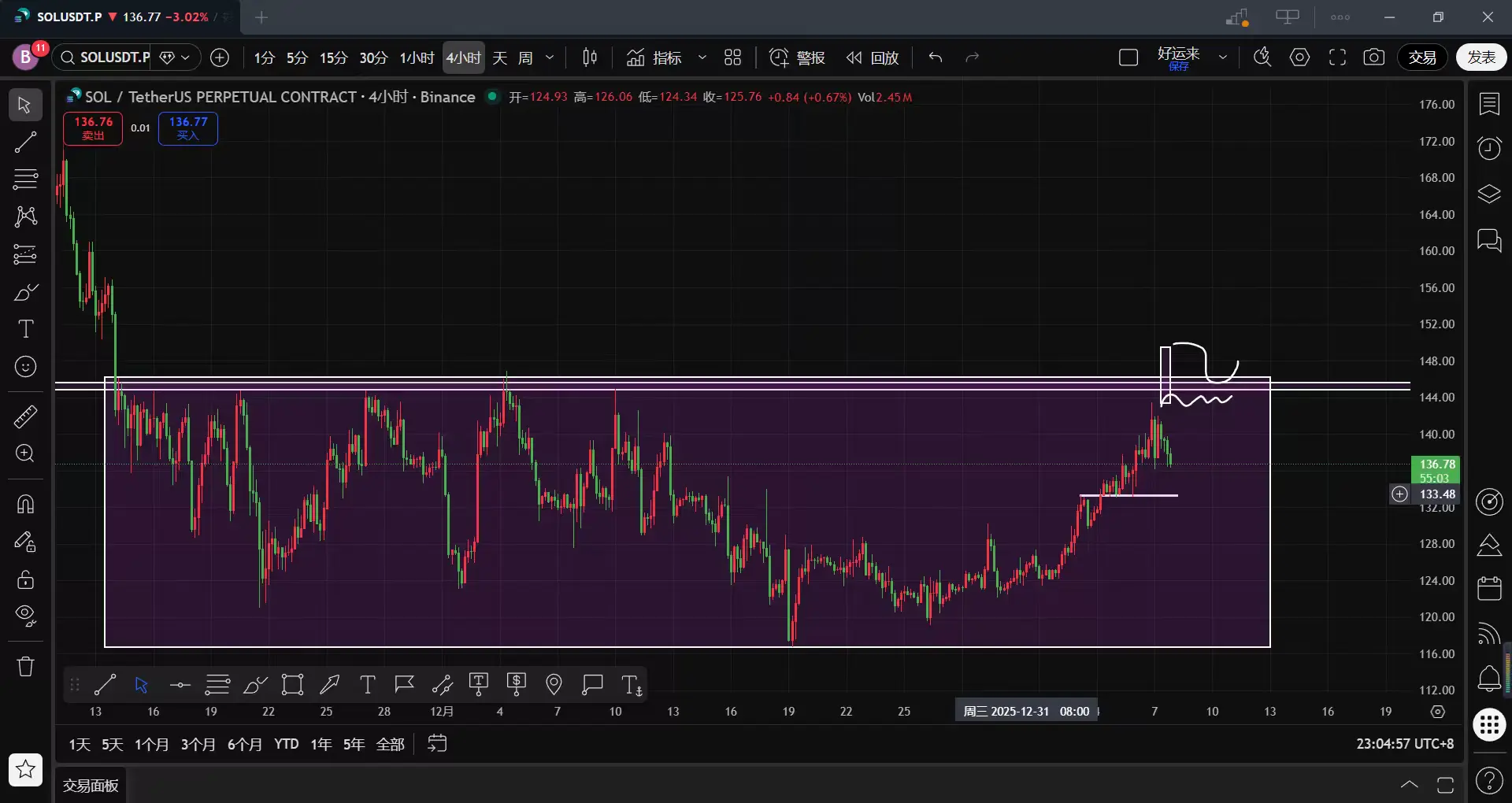Screen dimensions: 1512x803
Task: Switch to the 天 daily interval
Action: [500, 57]
